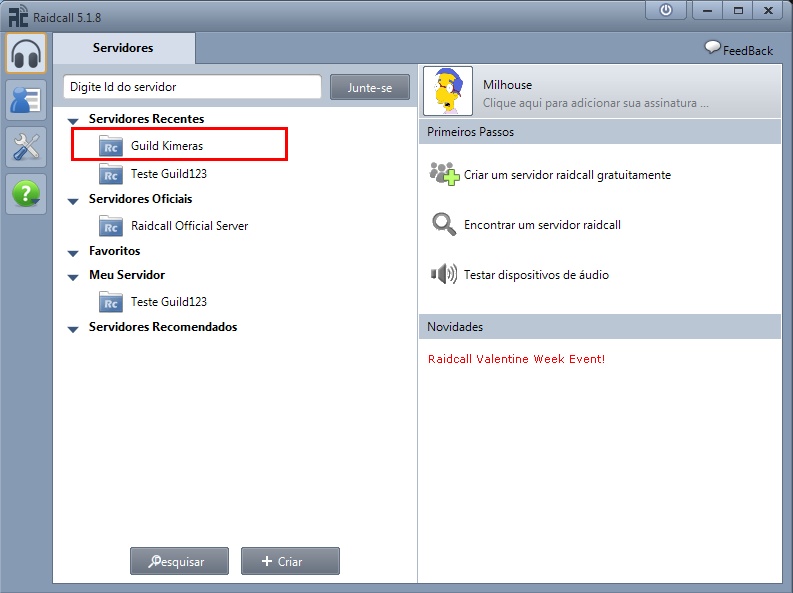Focus the Digite Id do servidor field
The height and width of the screenshot is (593, 793).
pyautogui.click(x=192, y=87)
